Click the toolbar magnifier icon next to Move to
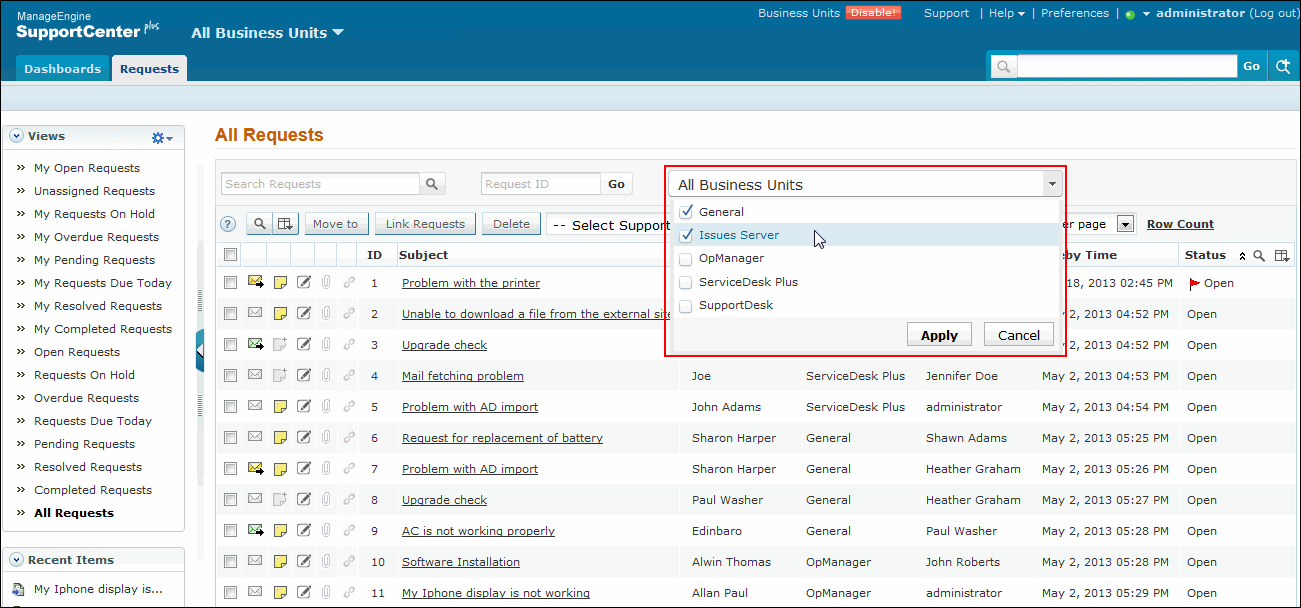The height and width of the screenshot is (608, 1301). (259, 224)
